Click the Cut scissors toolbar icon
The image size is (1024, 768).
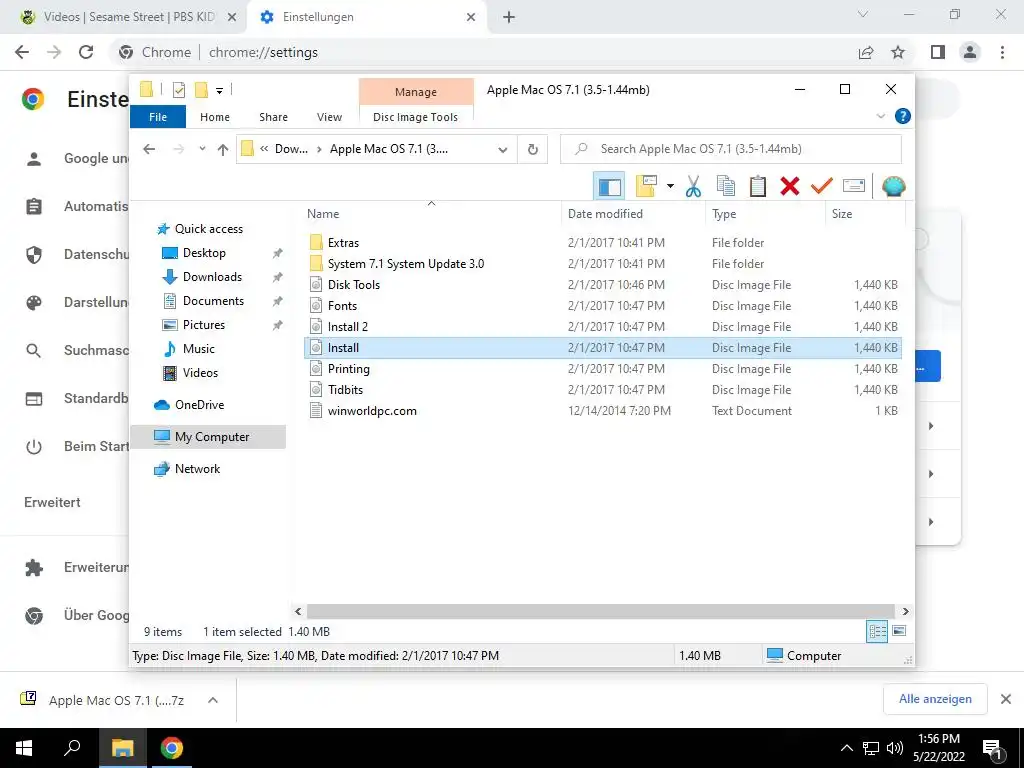(x=693, y=186)
